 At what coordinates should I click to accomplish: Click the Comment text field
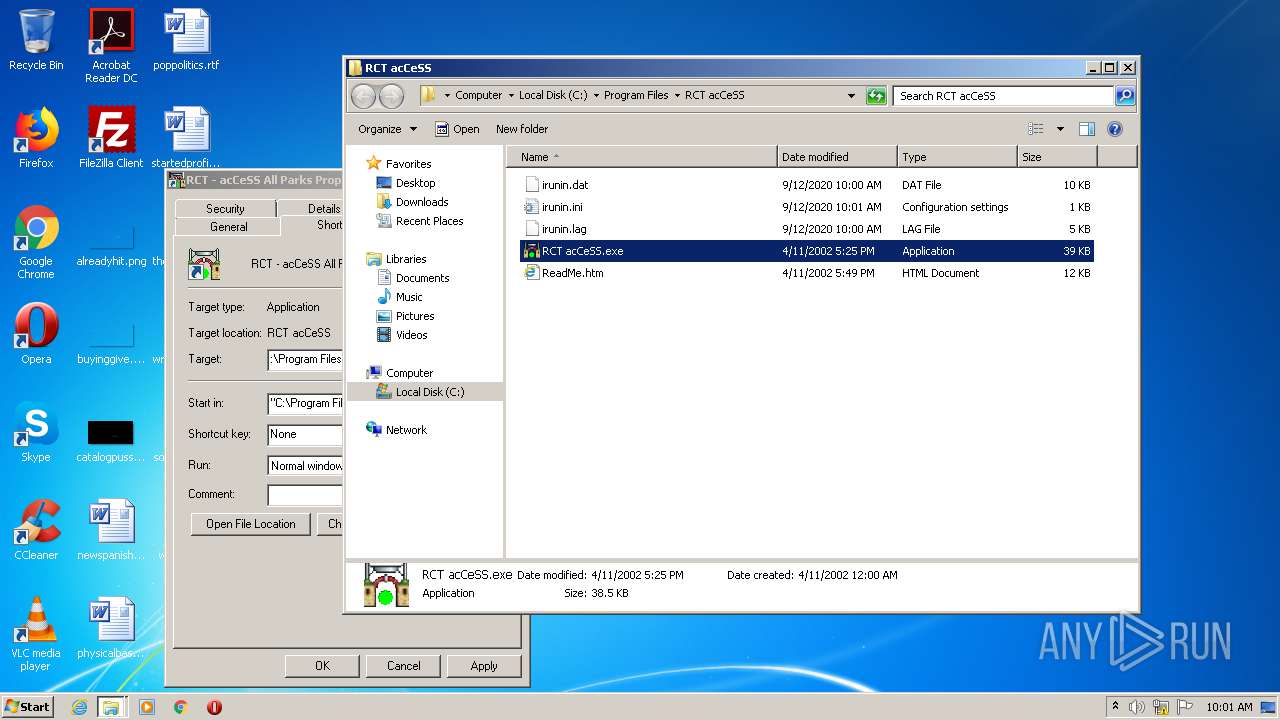click(x=305, y=494)
